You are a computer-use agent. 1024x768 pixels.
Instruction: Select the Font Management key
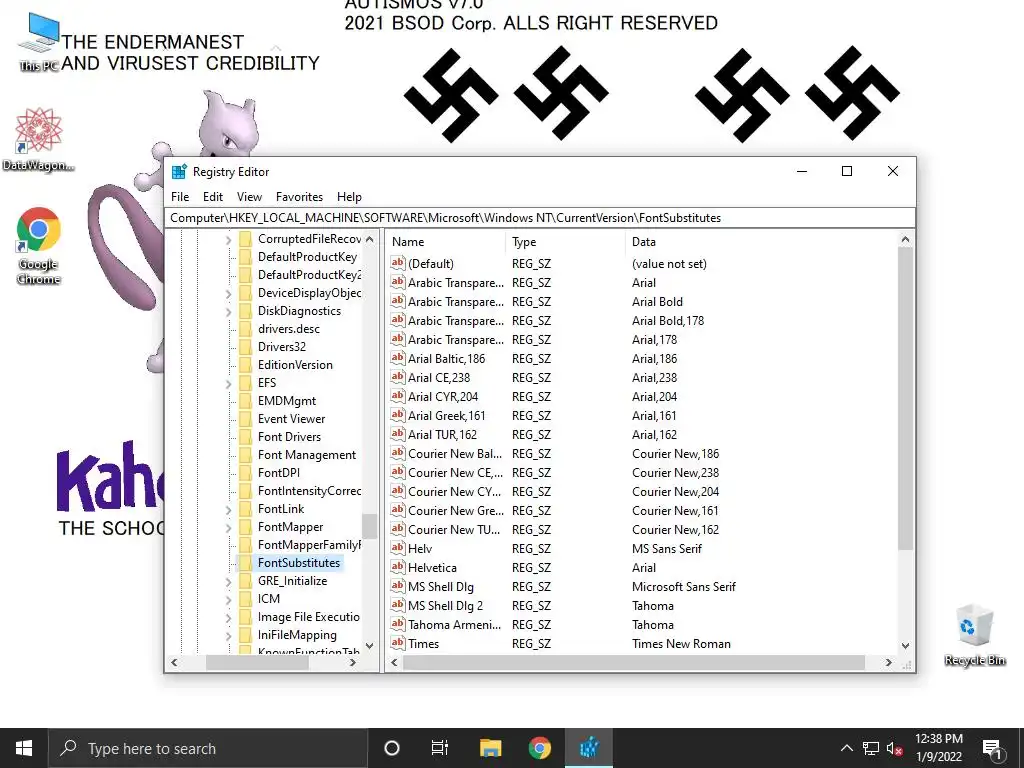click(307, 455)
